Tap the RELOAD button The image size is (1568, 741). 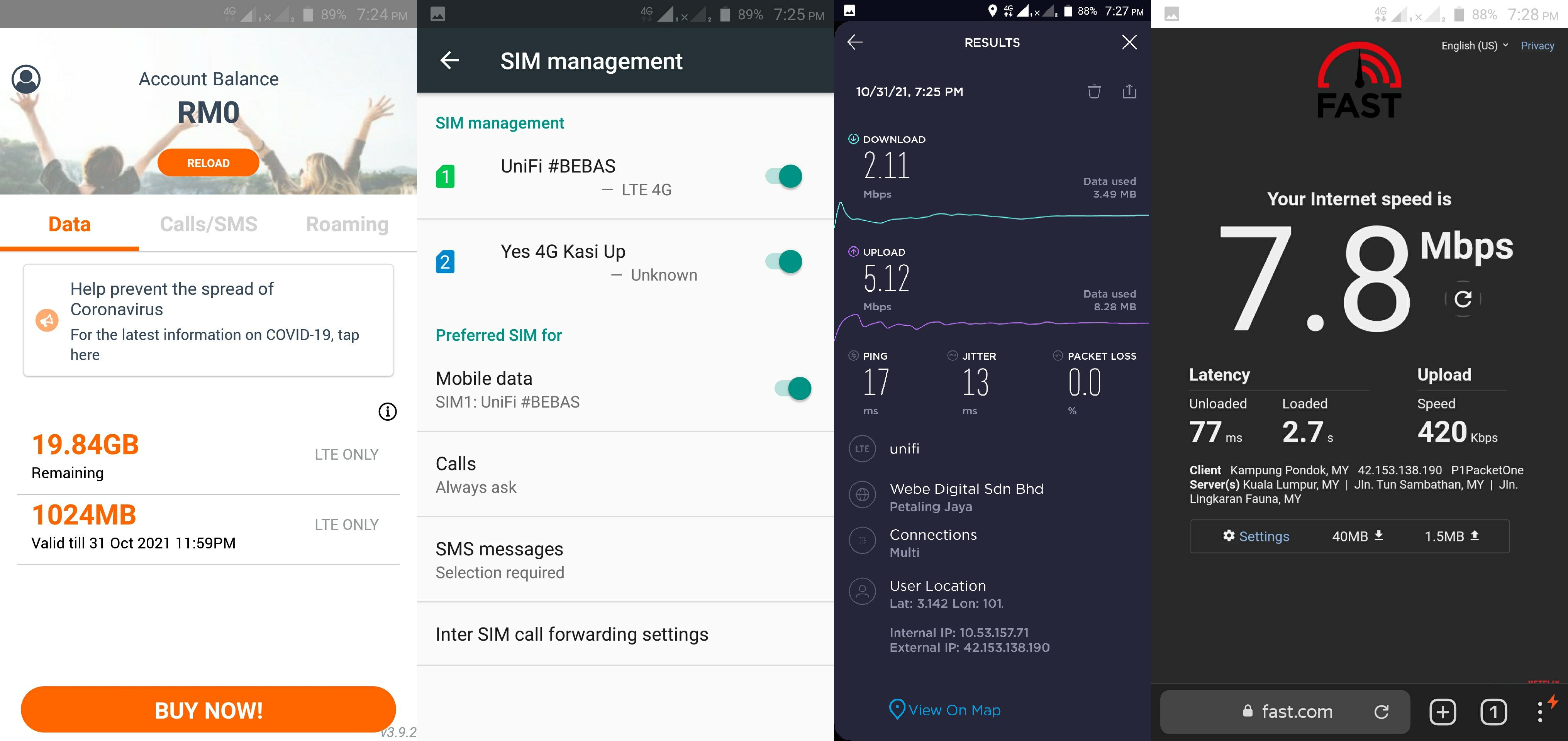click(208, 163)
